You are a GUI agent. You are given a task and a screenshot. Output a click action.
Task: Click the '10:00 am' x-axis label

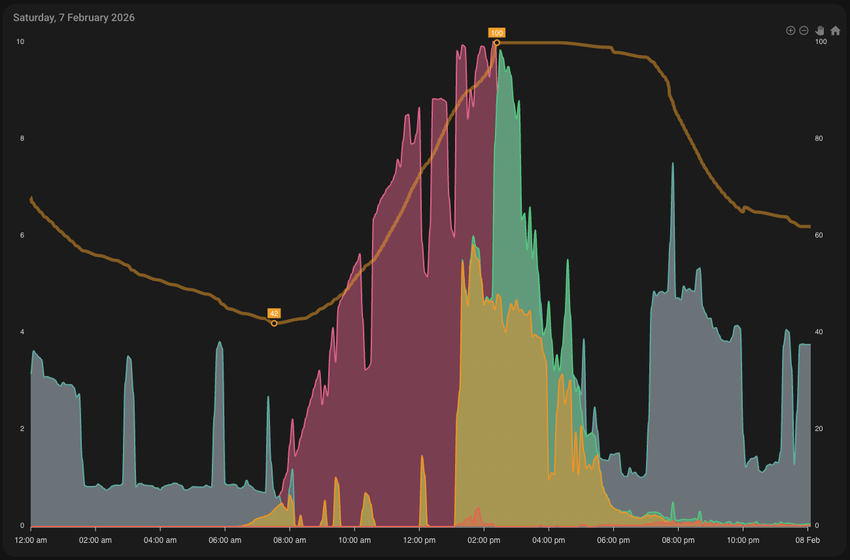(355, 540)
